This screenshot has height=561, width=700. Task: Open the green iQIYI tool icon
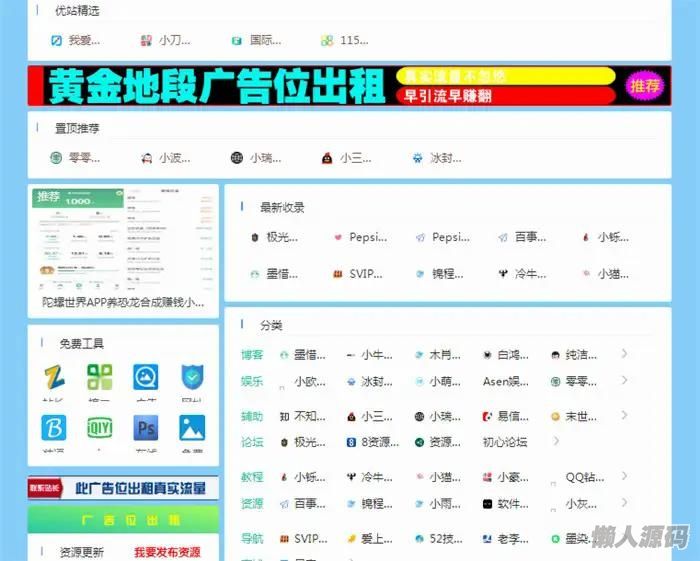pyautogui.click(x=100, y=428)
